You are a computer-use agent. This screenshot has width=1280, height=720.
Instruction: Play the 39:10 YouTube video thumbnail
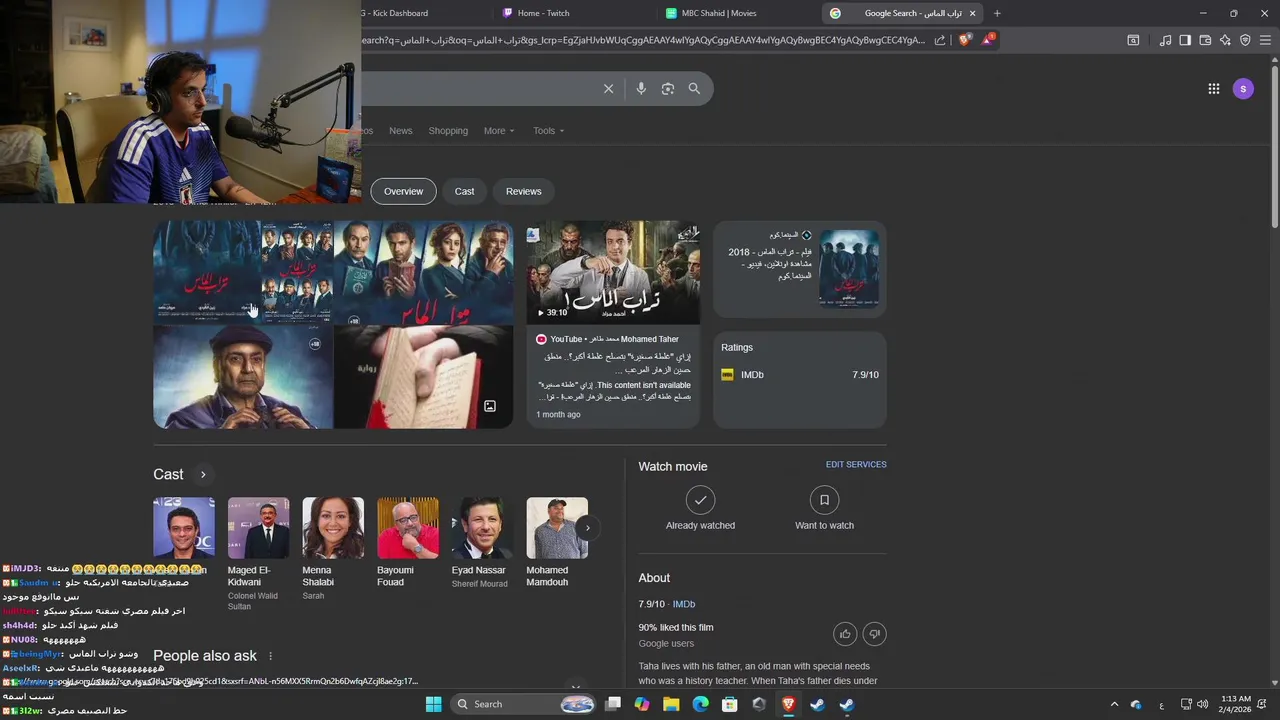(x=613, y=273)
